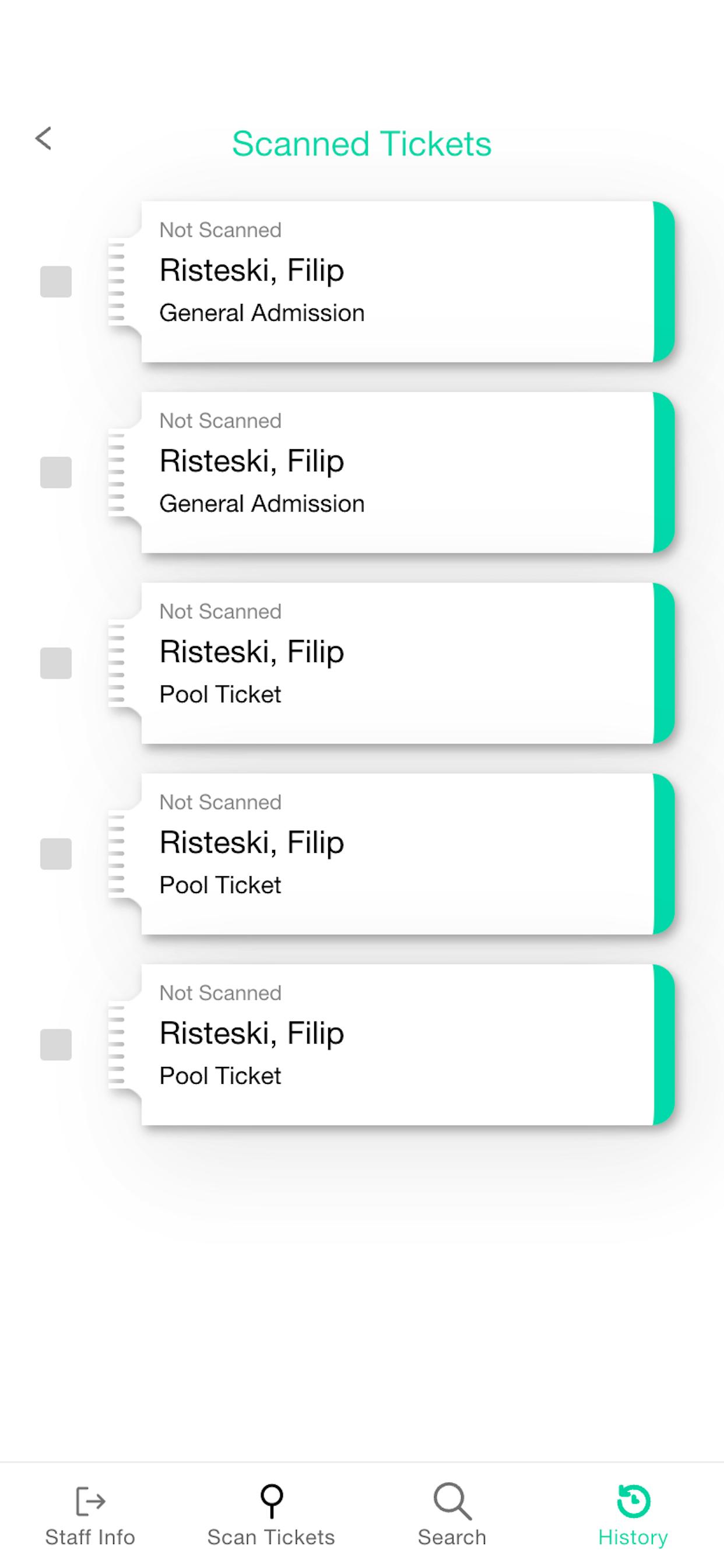
Task: Open the first Pool Ticket card
Action: click(391, 663)
